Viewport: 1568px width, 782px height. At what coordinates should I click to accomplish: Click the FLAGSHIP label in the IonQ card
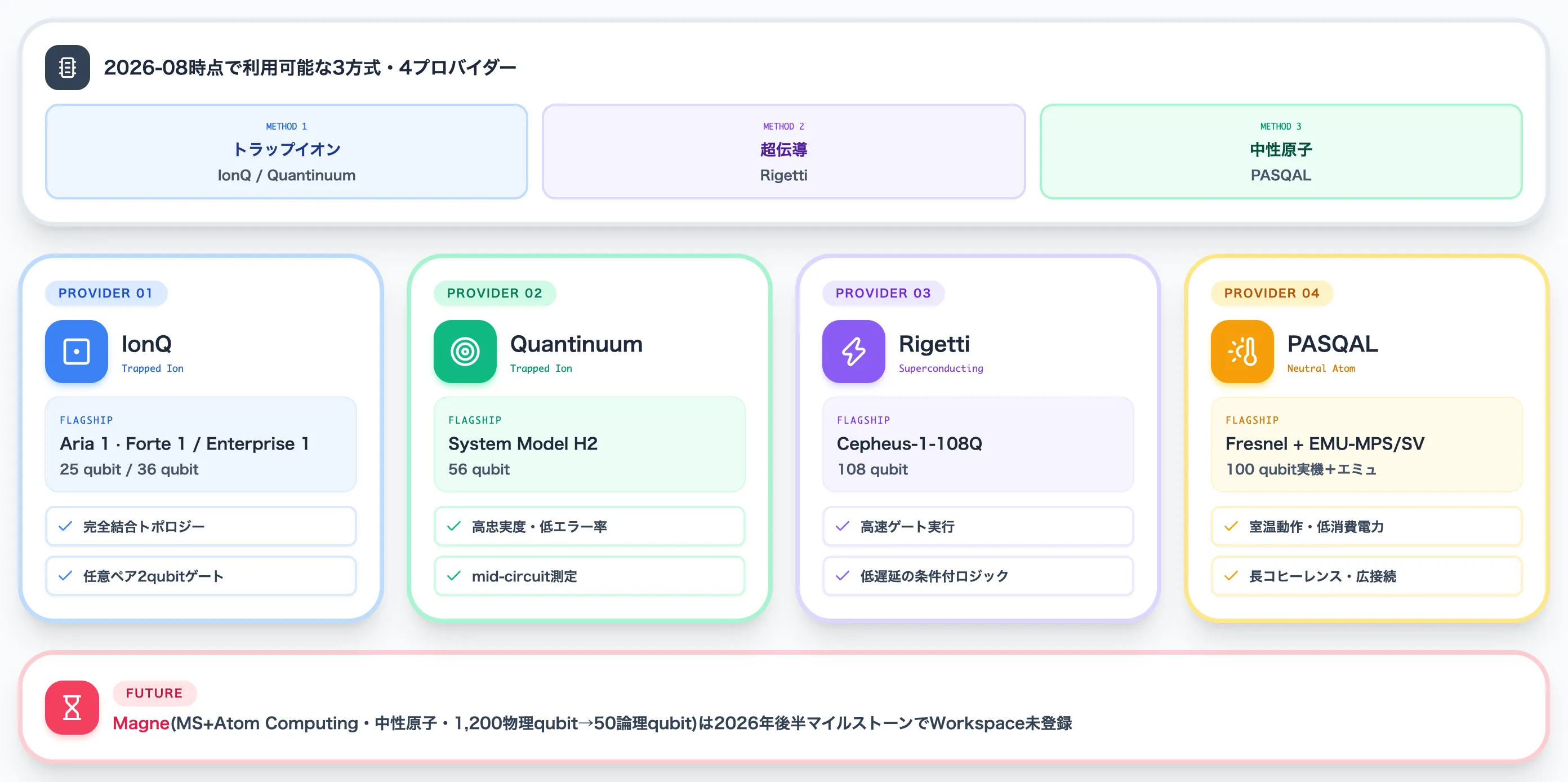tap(86, 420)
